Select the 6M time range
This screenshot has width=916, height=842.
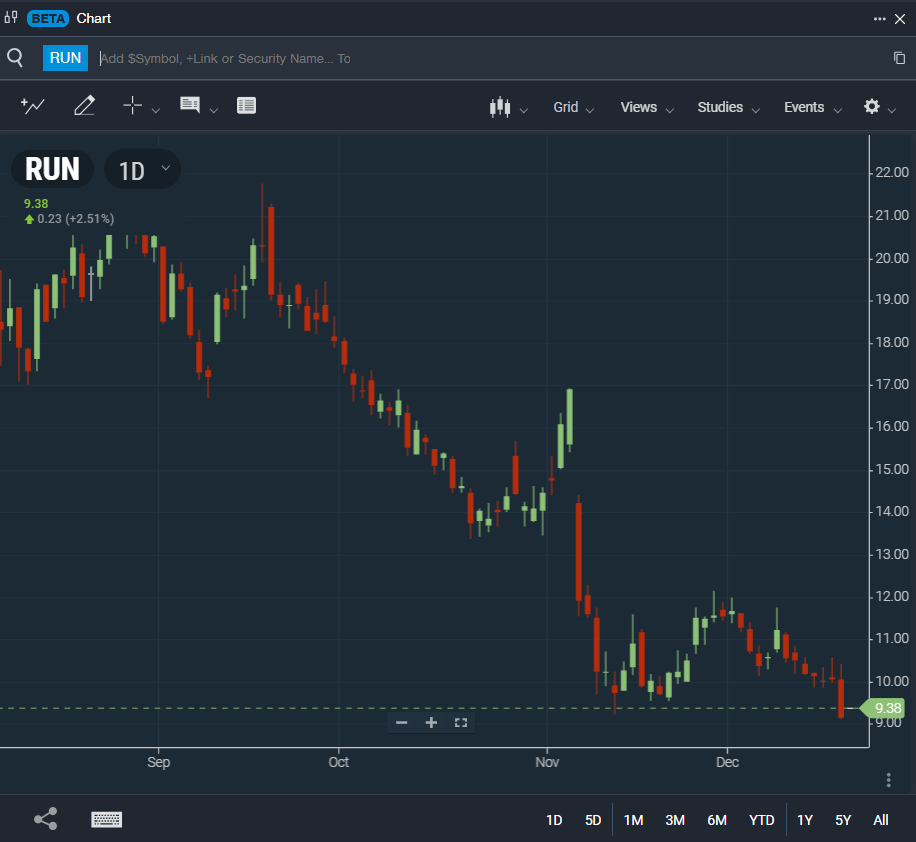pos(717,820)
